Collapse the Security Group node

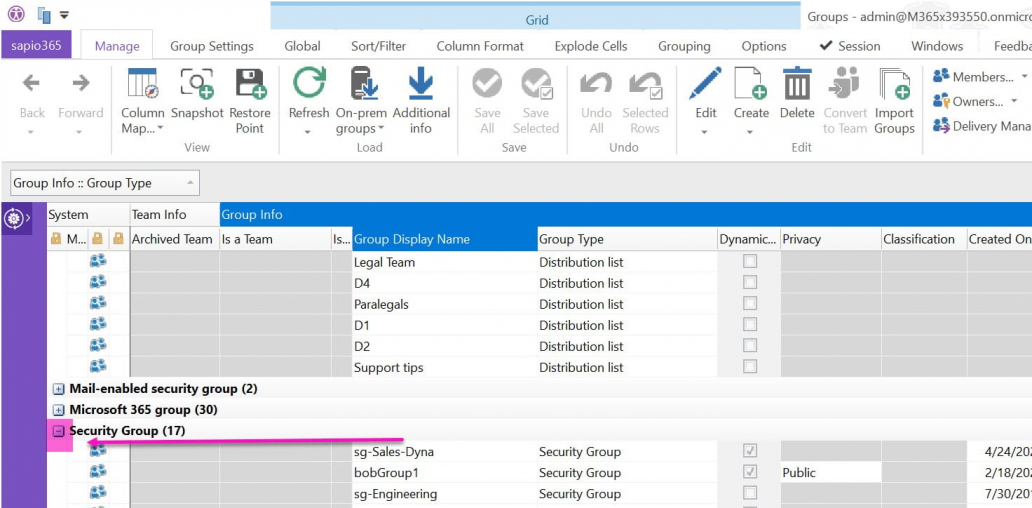click(x=59, y=431)
